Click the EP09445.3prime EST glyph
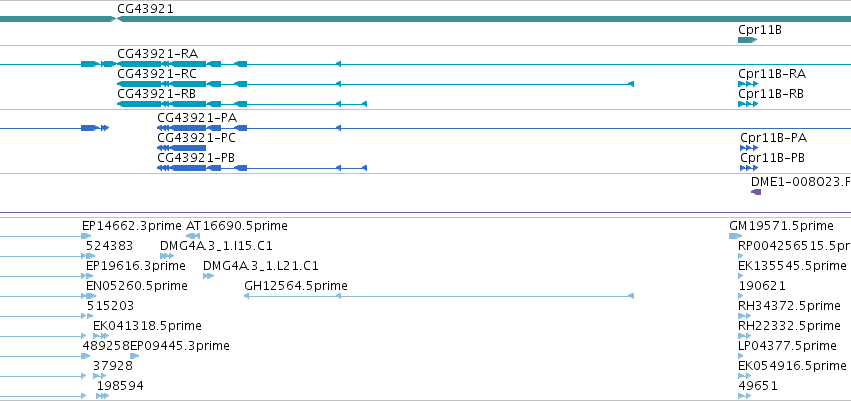Viewport: 851px width, 401px height. coord(135,356)
